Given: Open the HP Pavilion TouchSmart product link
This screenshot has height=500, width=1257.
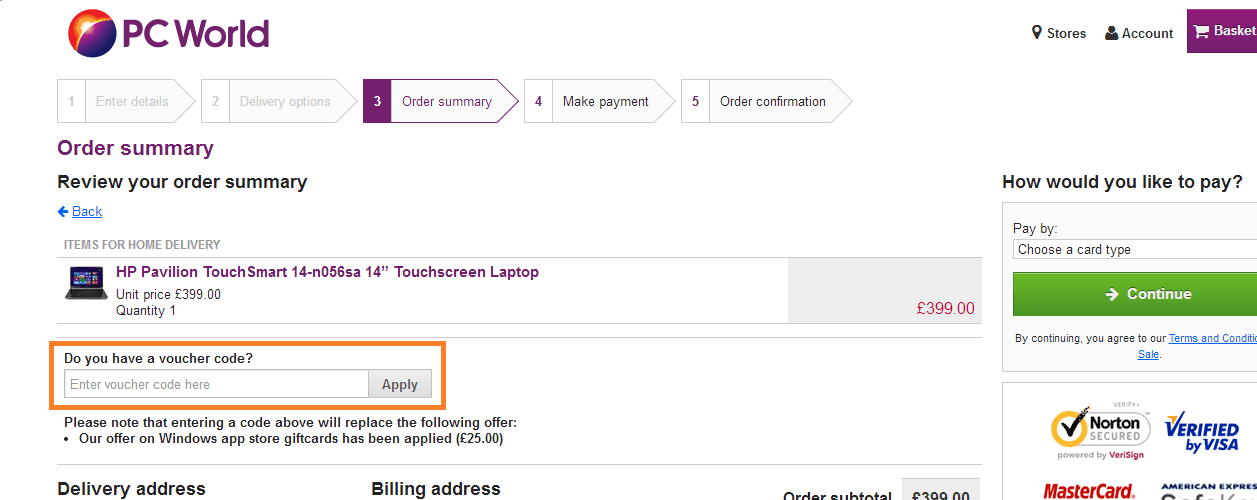Looking at the screenshot, I should (x=327, y=272).
